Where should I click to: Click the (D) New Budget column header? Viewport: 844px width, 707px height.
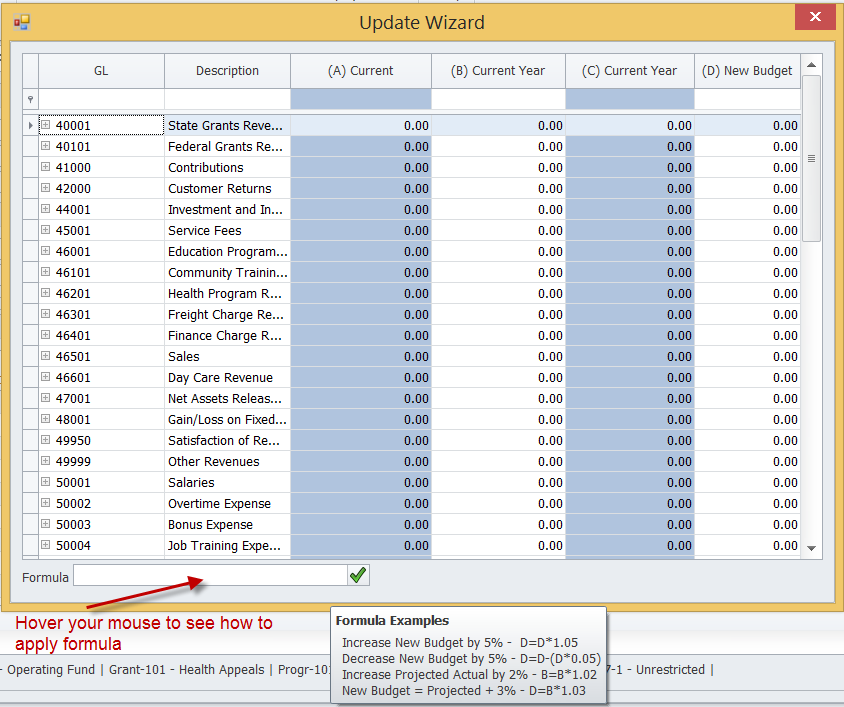(x=747, y=71)
